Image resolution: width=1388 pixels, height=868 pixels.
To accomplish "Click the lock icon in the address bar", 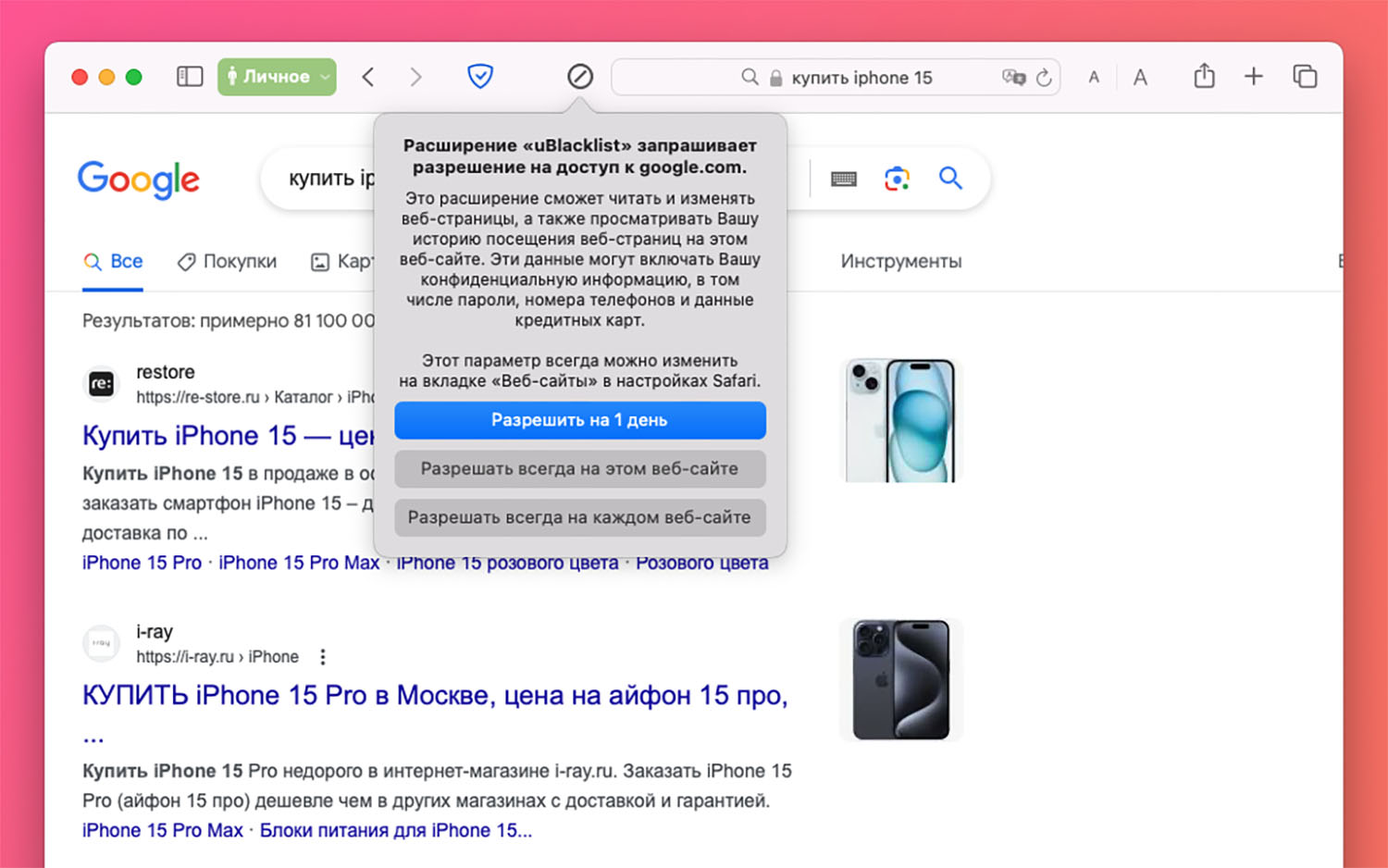I will (775, 78).
